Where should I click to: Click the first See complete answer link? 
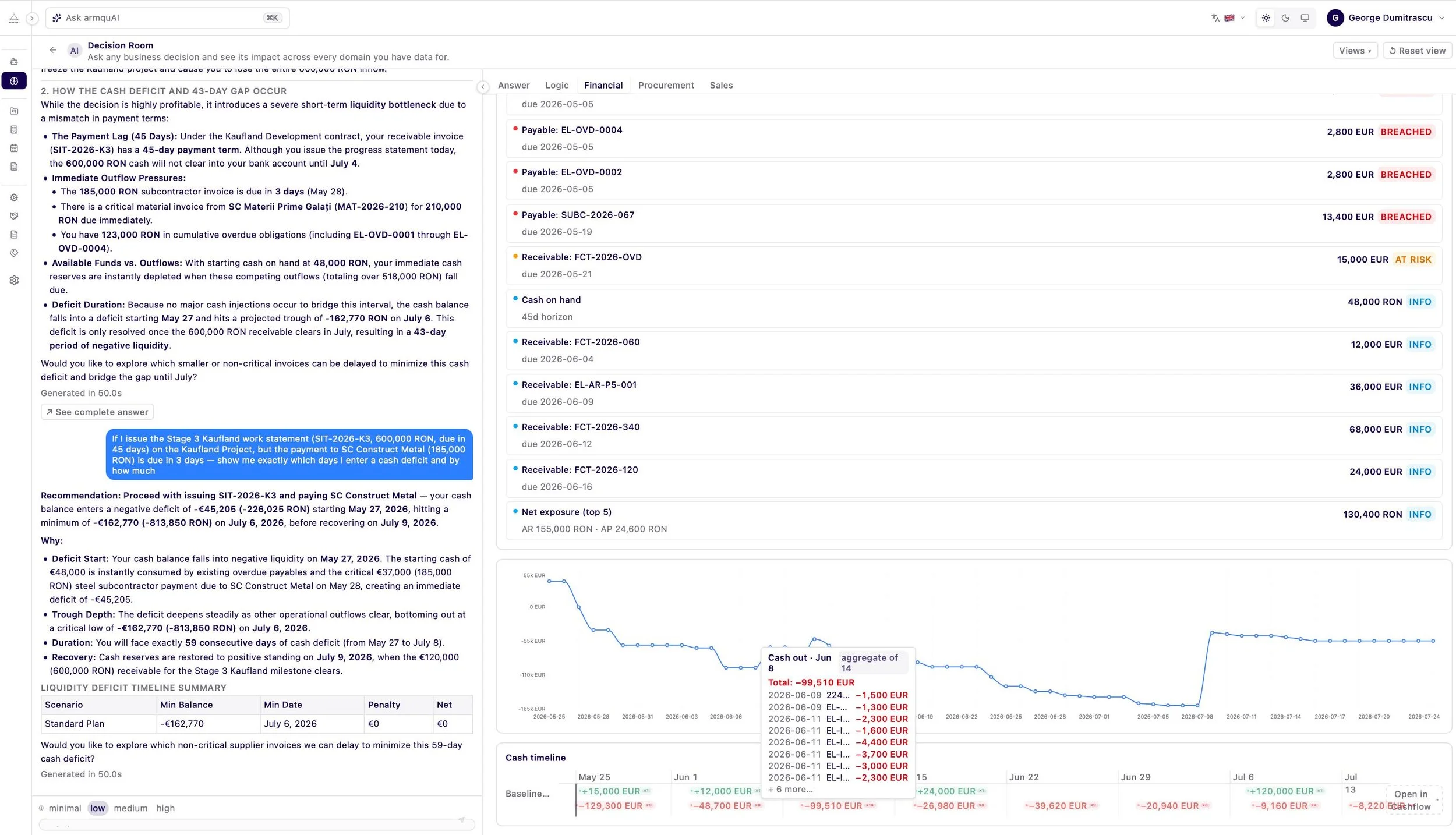pos(97,412)
